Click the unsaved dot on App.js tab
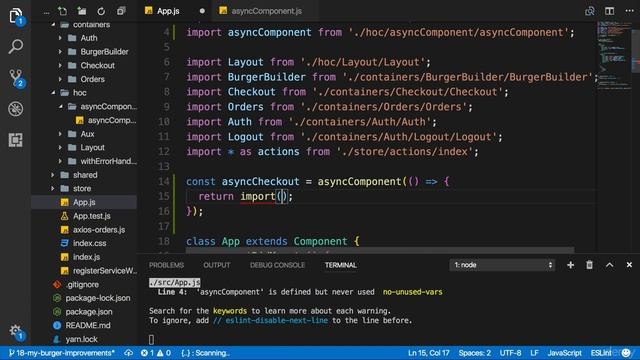640x360 pixels. pyautogui.click(x=202, y=11)
